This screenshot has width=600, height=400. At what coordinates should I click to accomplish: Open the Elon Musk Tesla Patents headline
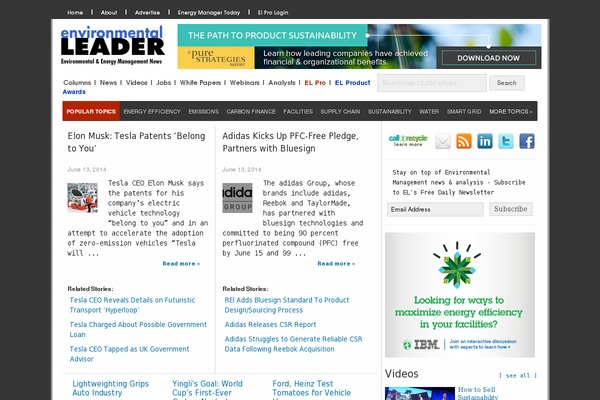pos(137,142)
